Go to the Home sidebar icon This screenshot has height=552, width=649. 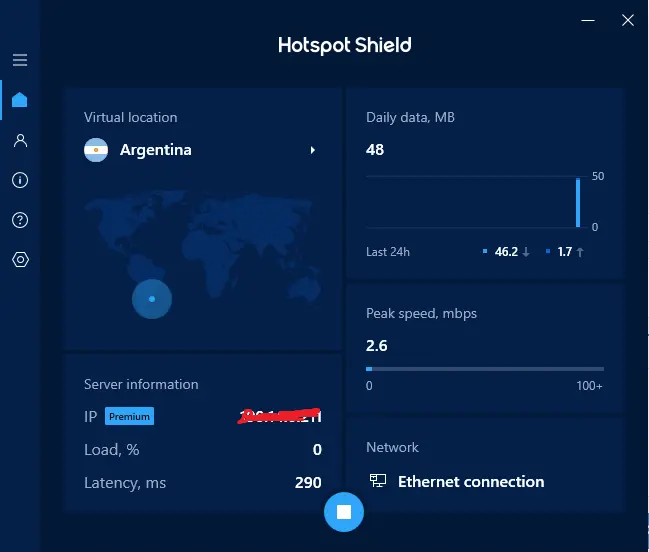coord(20,100)
